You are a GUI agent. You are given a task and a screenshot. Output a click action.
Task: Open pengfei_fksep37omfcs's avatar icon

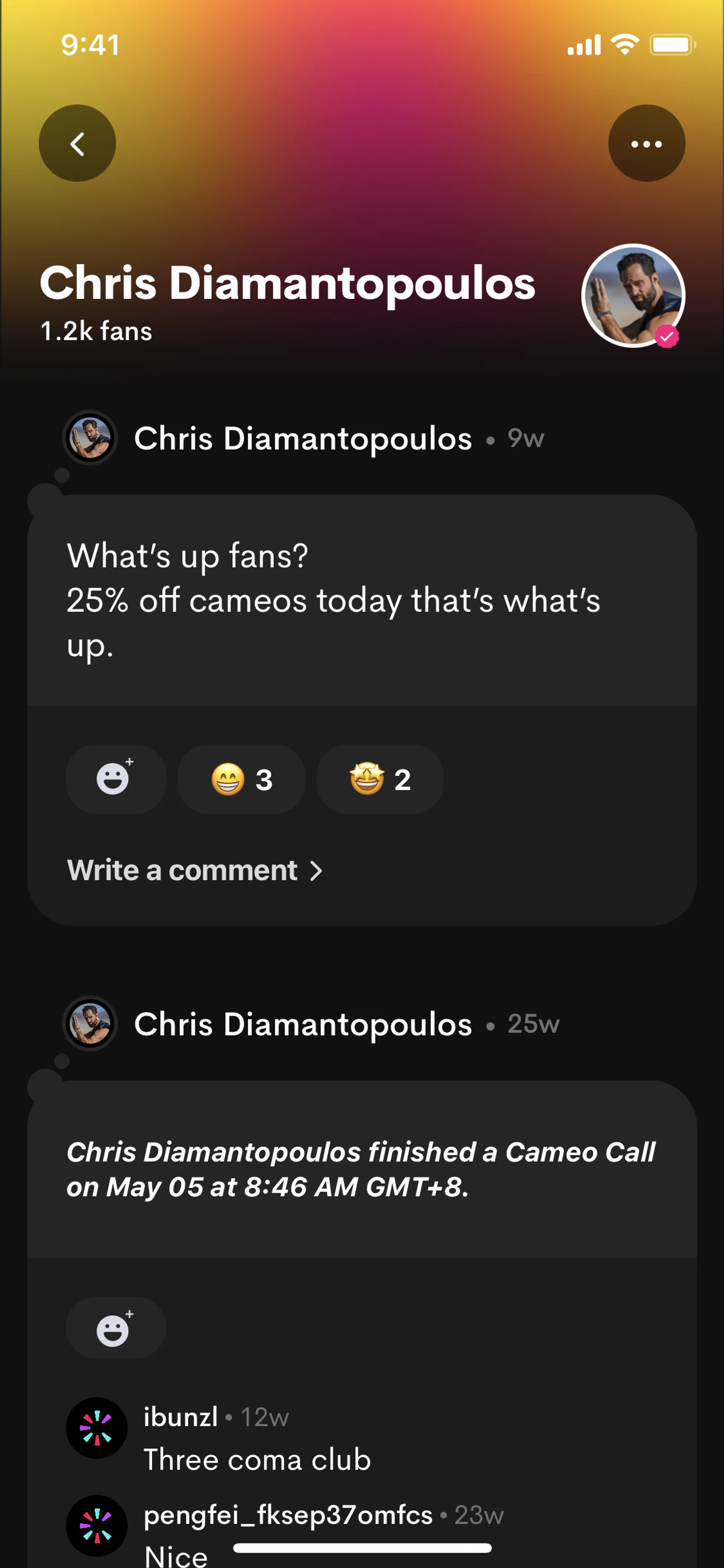pos(96,1525)
